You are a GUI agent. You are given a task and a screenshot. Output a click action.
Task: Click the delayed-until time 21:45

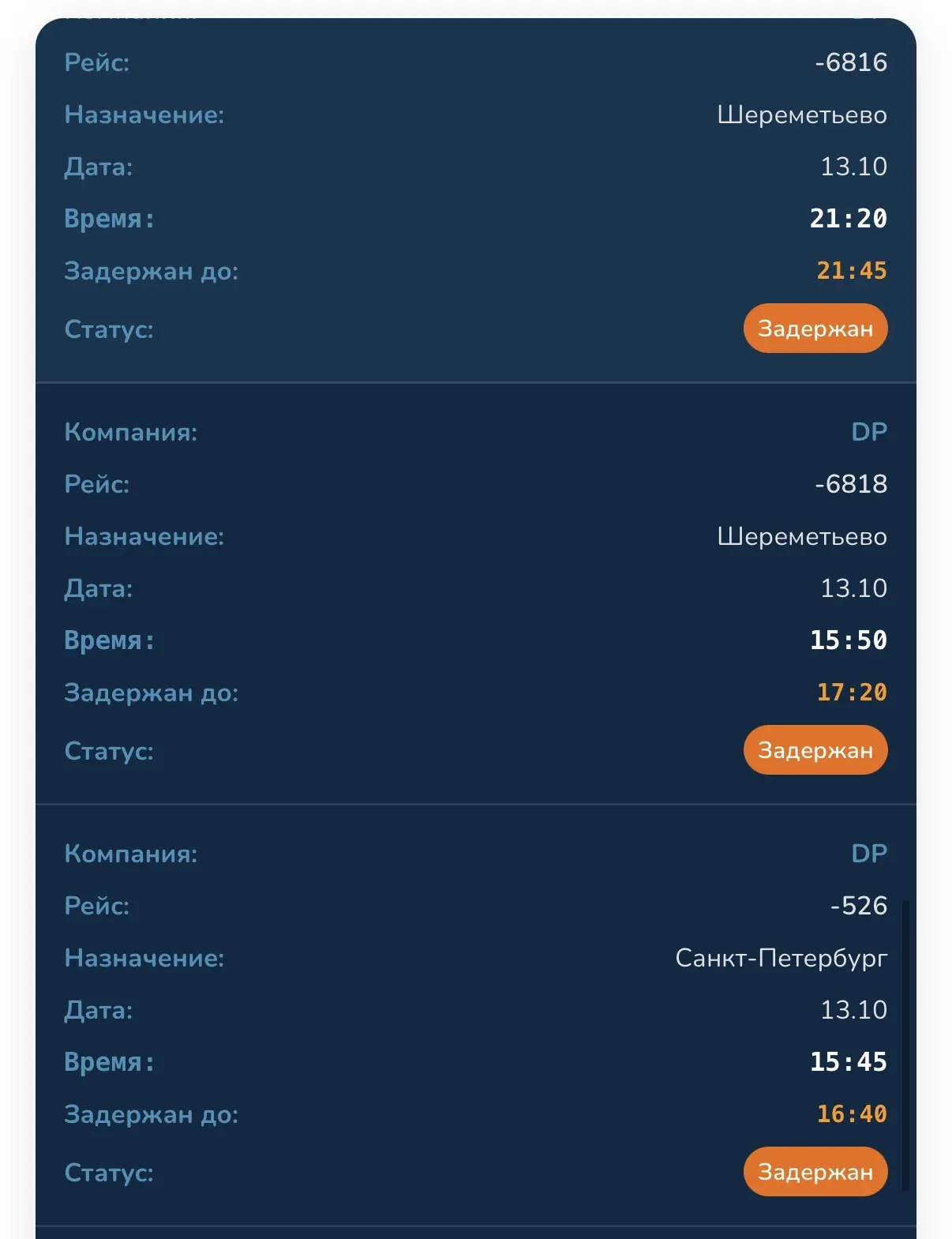(852, 271)
